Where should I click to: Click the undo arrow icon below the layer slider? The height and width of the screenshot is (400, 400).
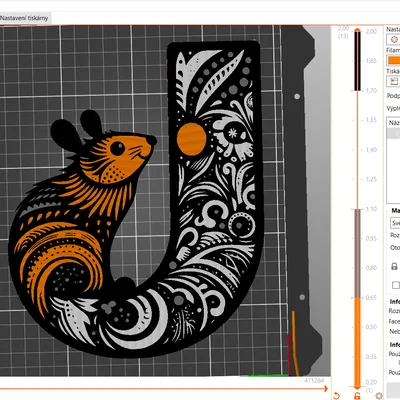click(x=337, y=396)
